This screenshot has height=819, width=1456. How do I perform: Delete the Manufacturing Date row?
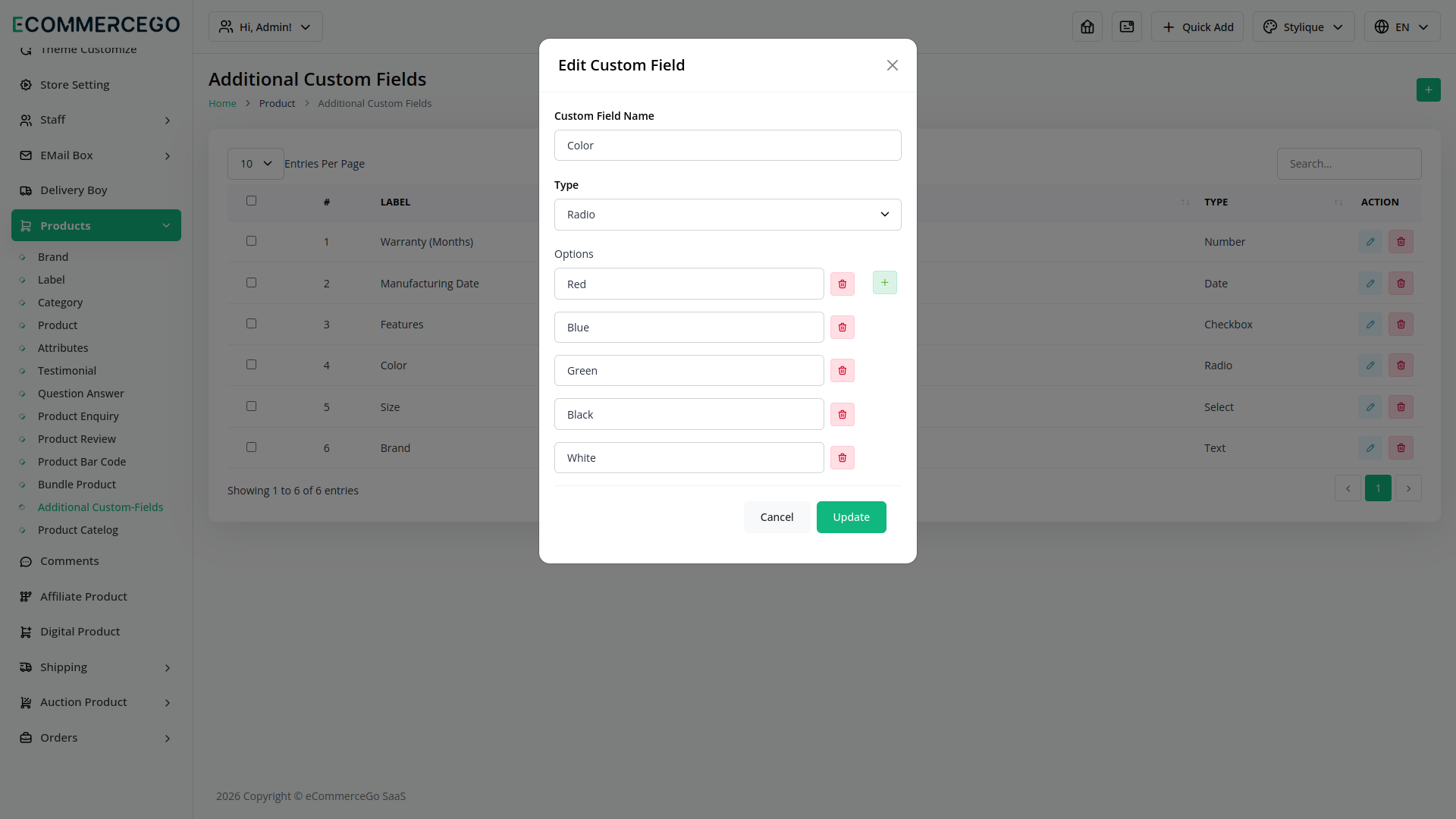[1401, 284]
